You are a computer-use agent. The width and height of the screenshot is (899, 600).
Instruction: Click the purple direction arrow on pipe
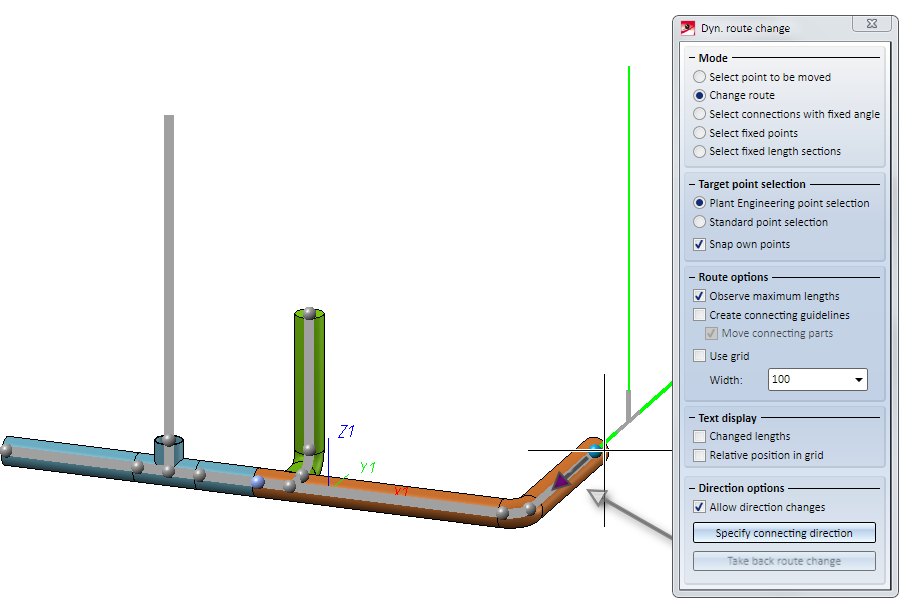pos(562,481)
